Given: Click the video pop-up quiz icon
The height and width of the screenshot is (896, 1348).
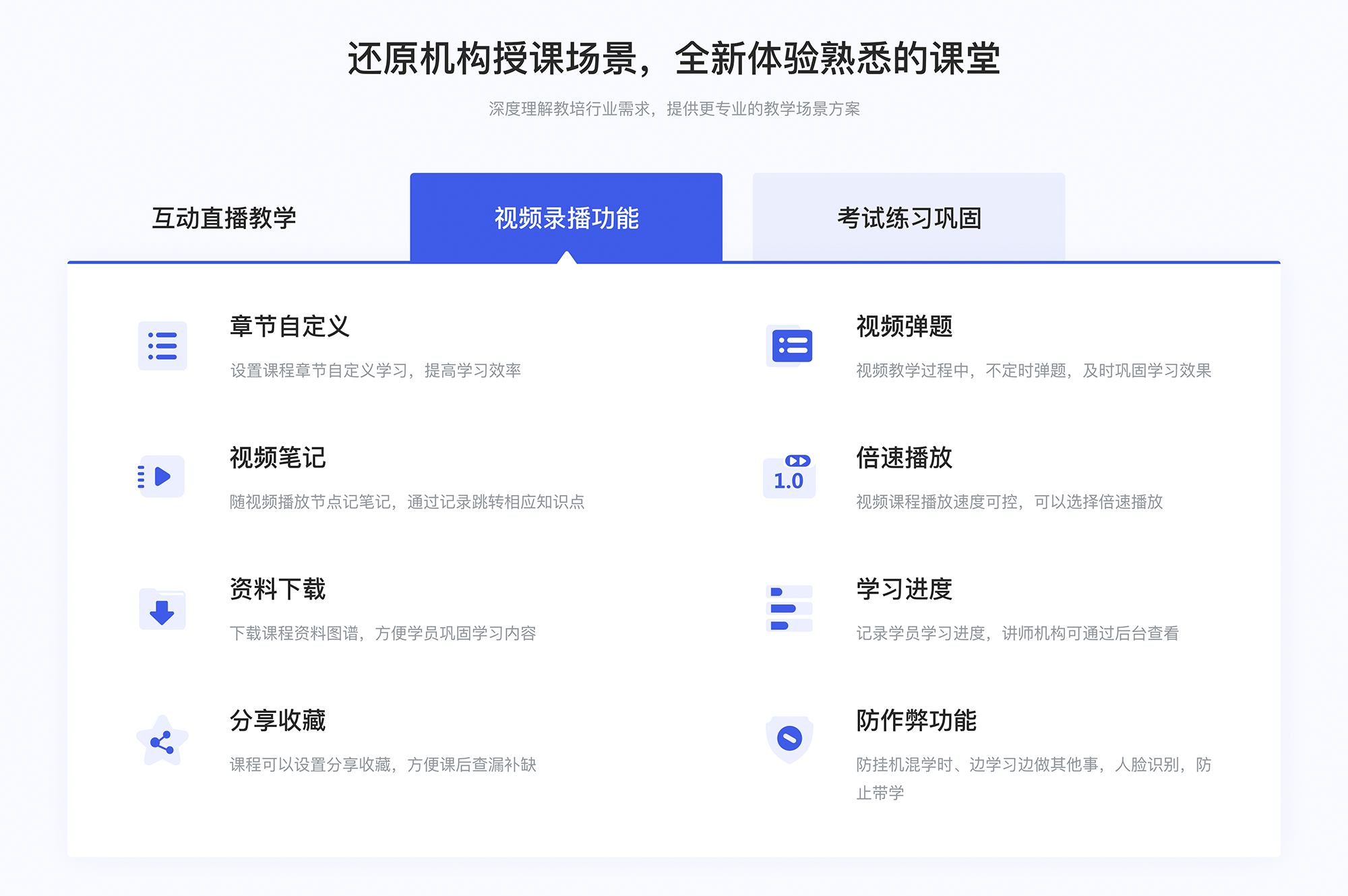Looking at the screenshot, I should [x=789, y=348].
